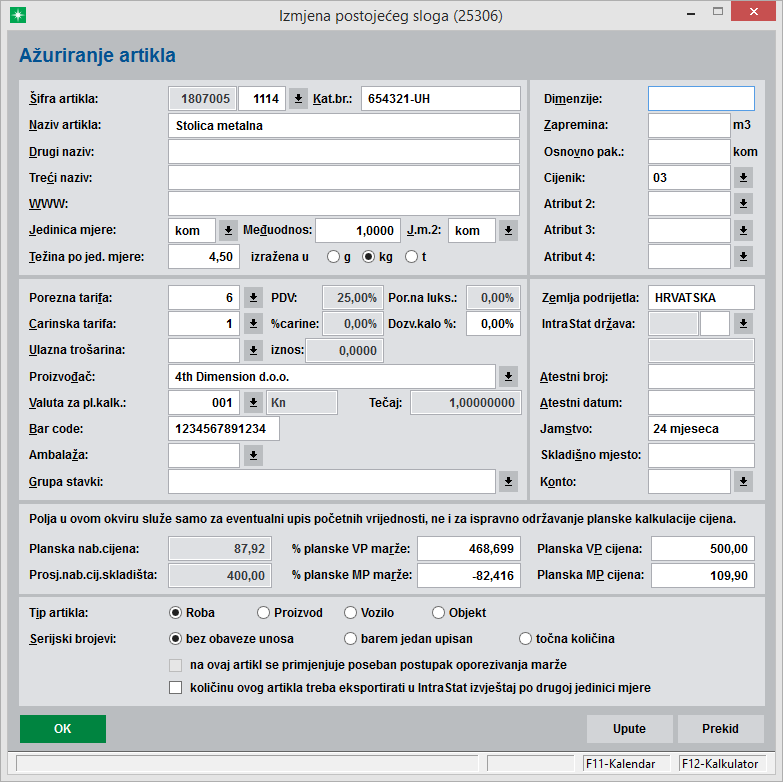Image resolution: width=783 pixels, height=782 pixels.
Task: Open the Cijenik dropdown
Action: [743, 178]
